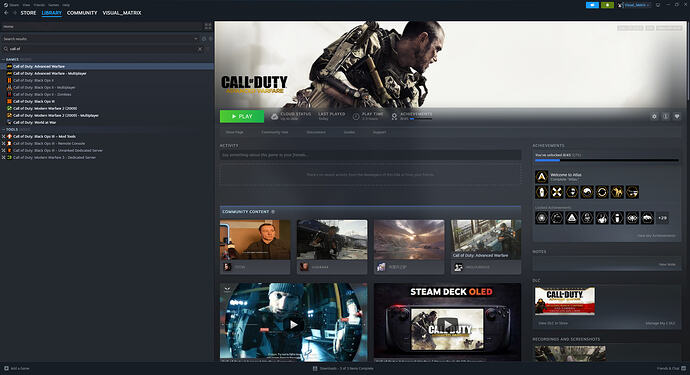
Task: Open the VISUAL_MATRIX profile tab
Action: tap(122, 13)
